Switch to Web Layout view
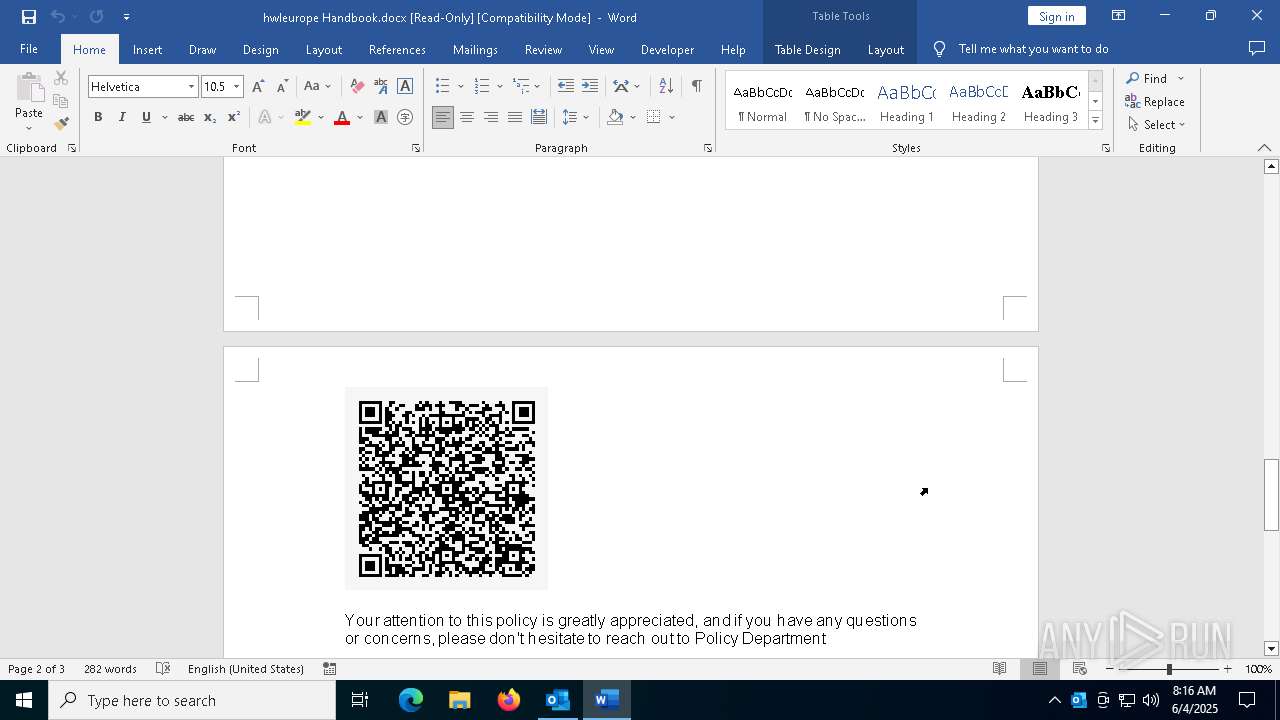Viewport: 1280px width, 720px height. (1080, 669)
